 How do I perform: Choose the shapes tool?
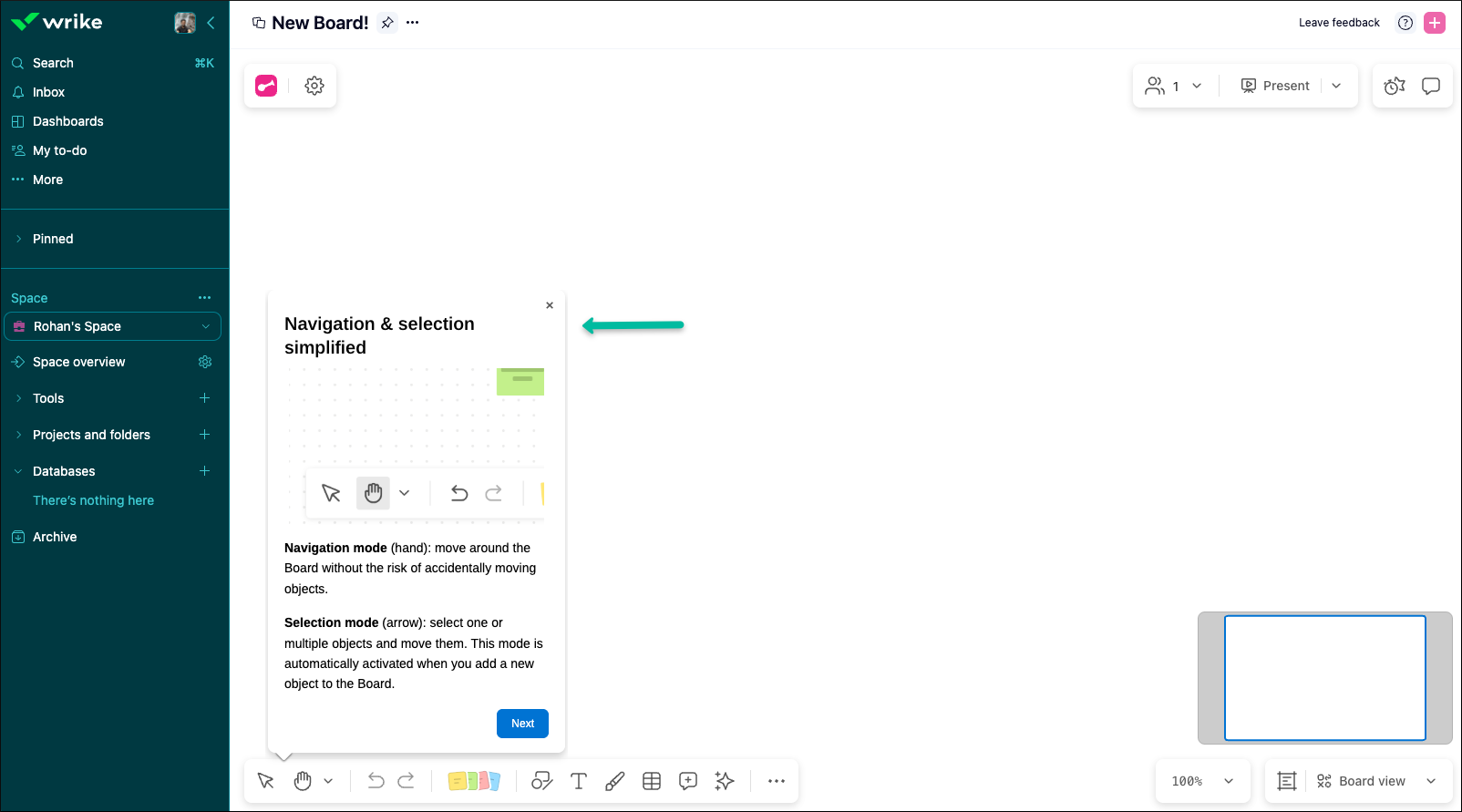pos(542,781)
